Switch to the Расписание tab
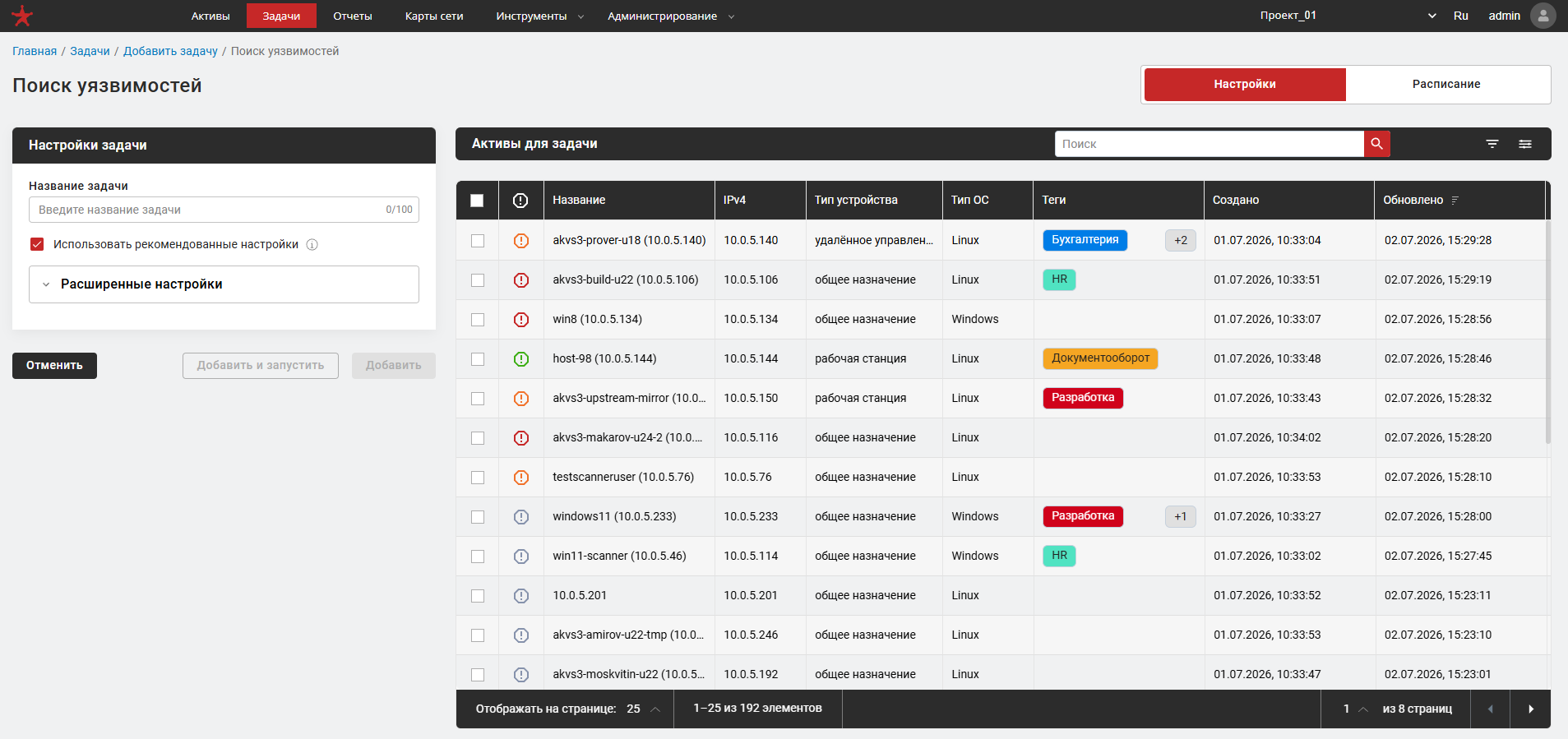 (1446, 85)
